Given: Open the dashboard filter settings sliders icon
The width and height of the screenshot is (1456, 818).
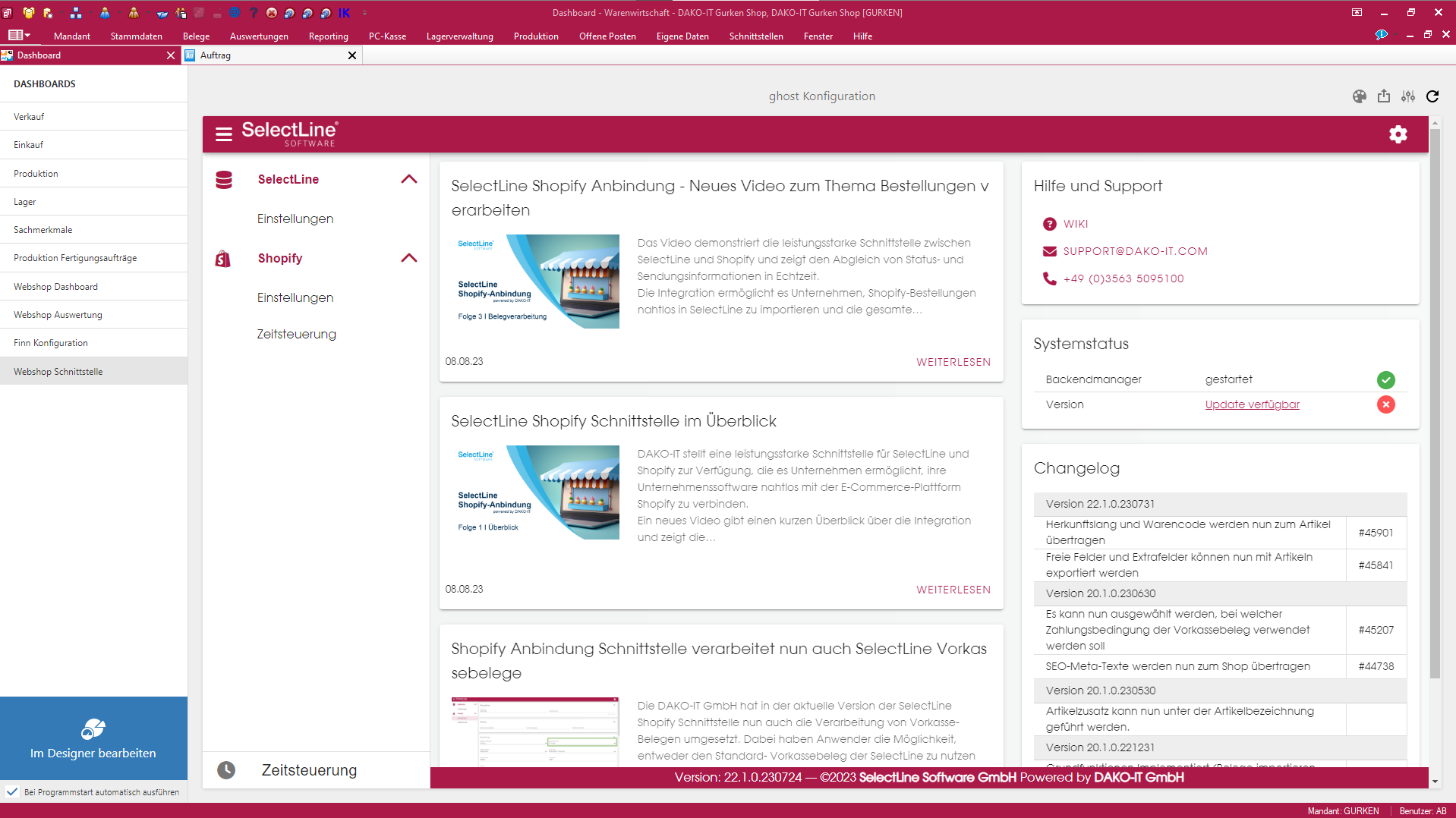Looking at the screenshot, I should pos(1408,96).
